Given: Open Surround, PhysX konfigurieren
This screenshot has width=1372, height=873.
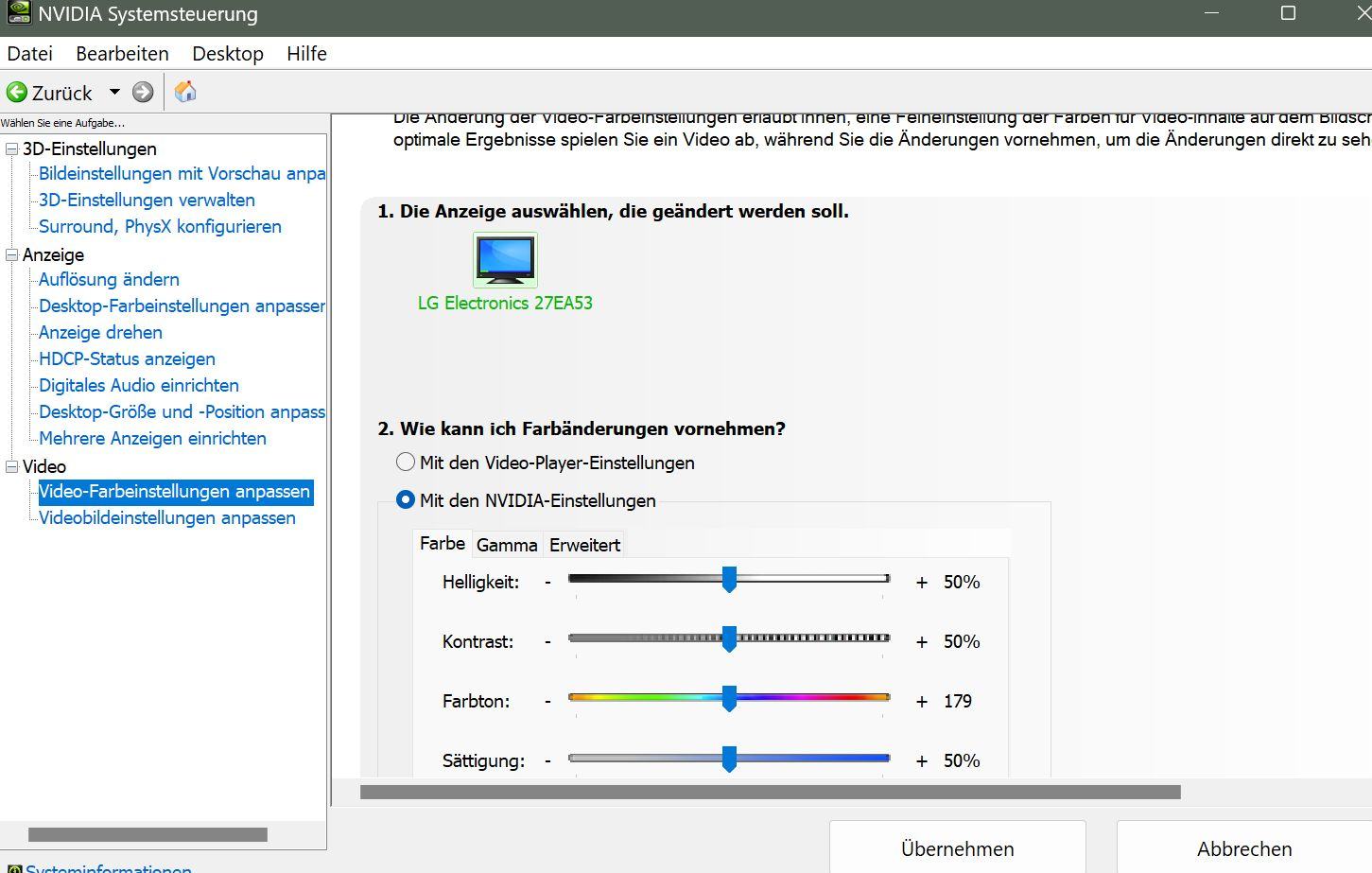Looking at the screenshot, I should coord(160,227).
